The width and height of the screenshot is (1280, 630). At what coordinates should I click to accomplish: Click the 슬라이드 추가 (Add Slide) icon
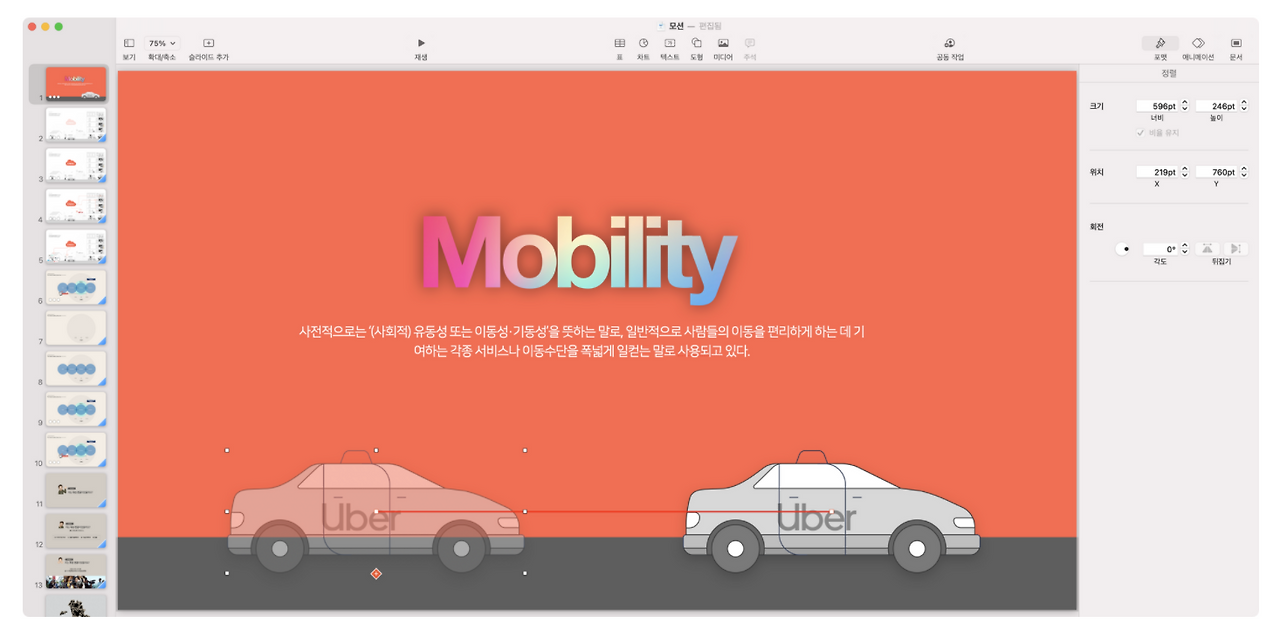point(208,43)
